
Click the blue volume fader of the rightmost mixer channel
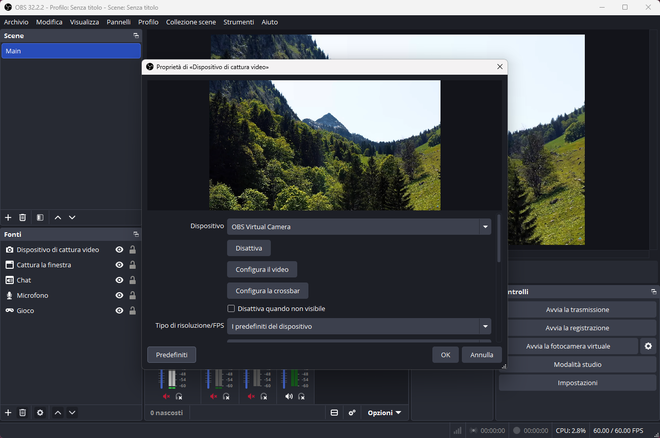[284, 379]
